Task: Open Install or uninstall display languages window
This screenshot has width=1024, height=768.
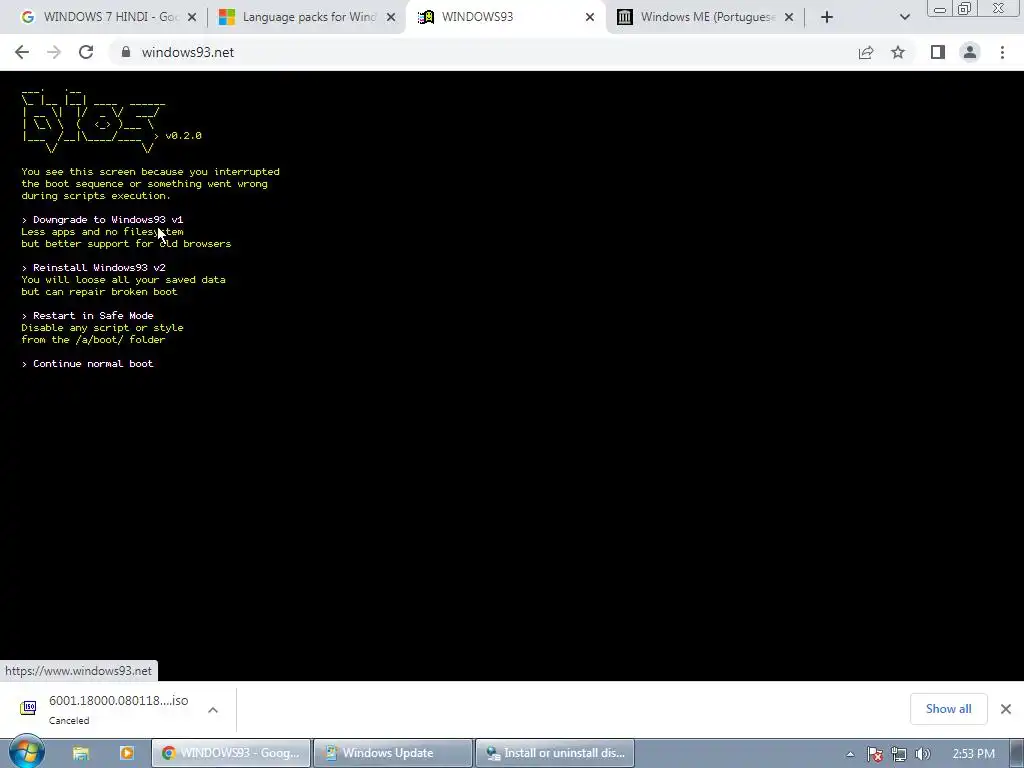Action: click(554, 753)
